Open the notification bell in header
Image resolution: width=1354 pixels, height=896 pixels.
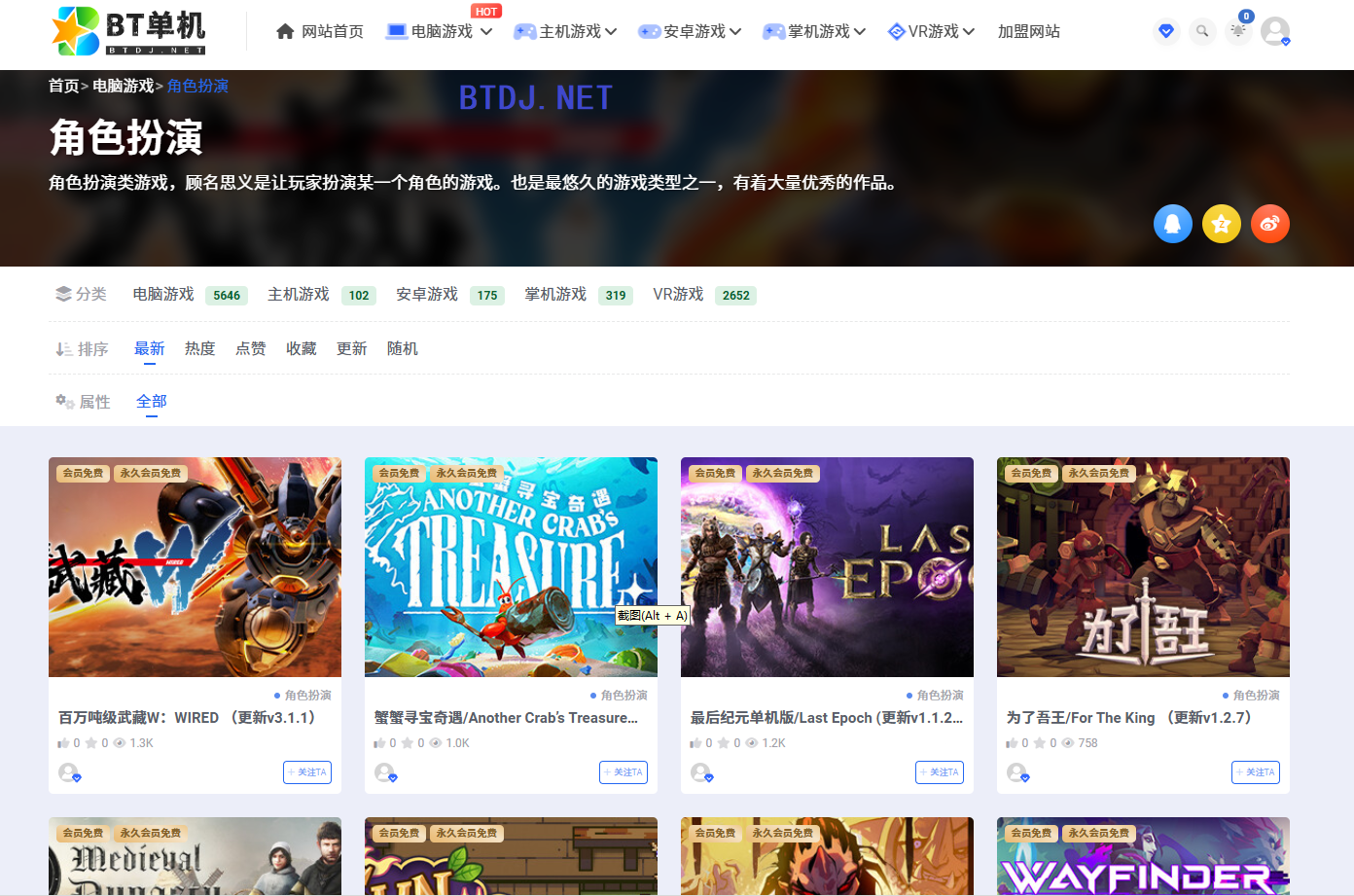[x=1238, y=31]
